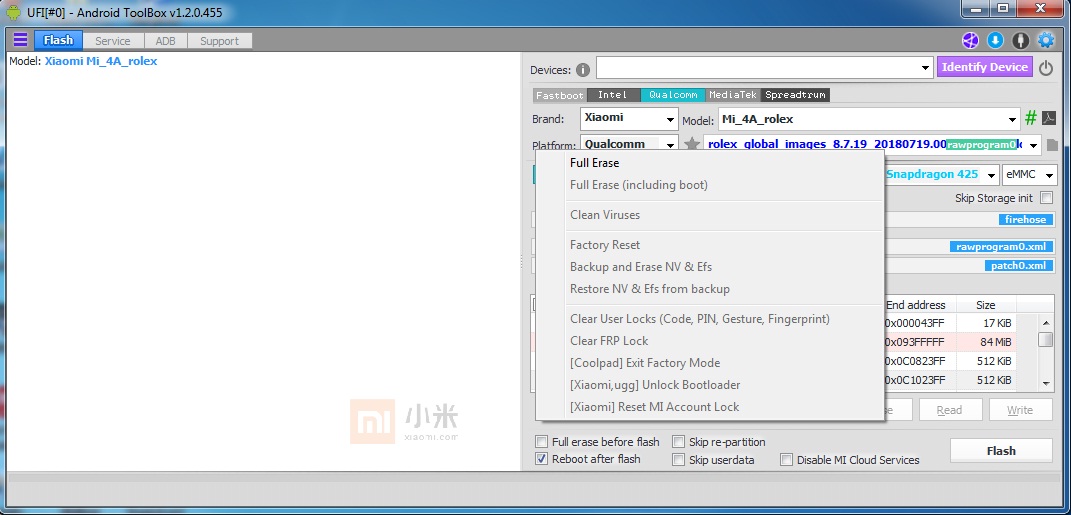Enable Skip userdata option
Image resolution: width=1071 pixels, height=515 pixels.
678,460
